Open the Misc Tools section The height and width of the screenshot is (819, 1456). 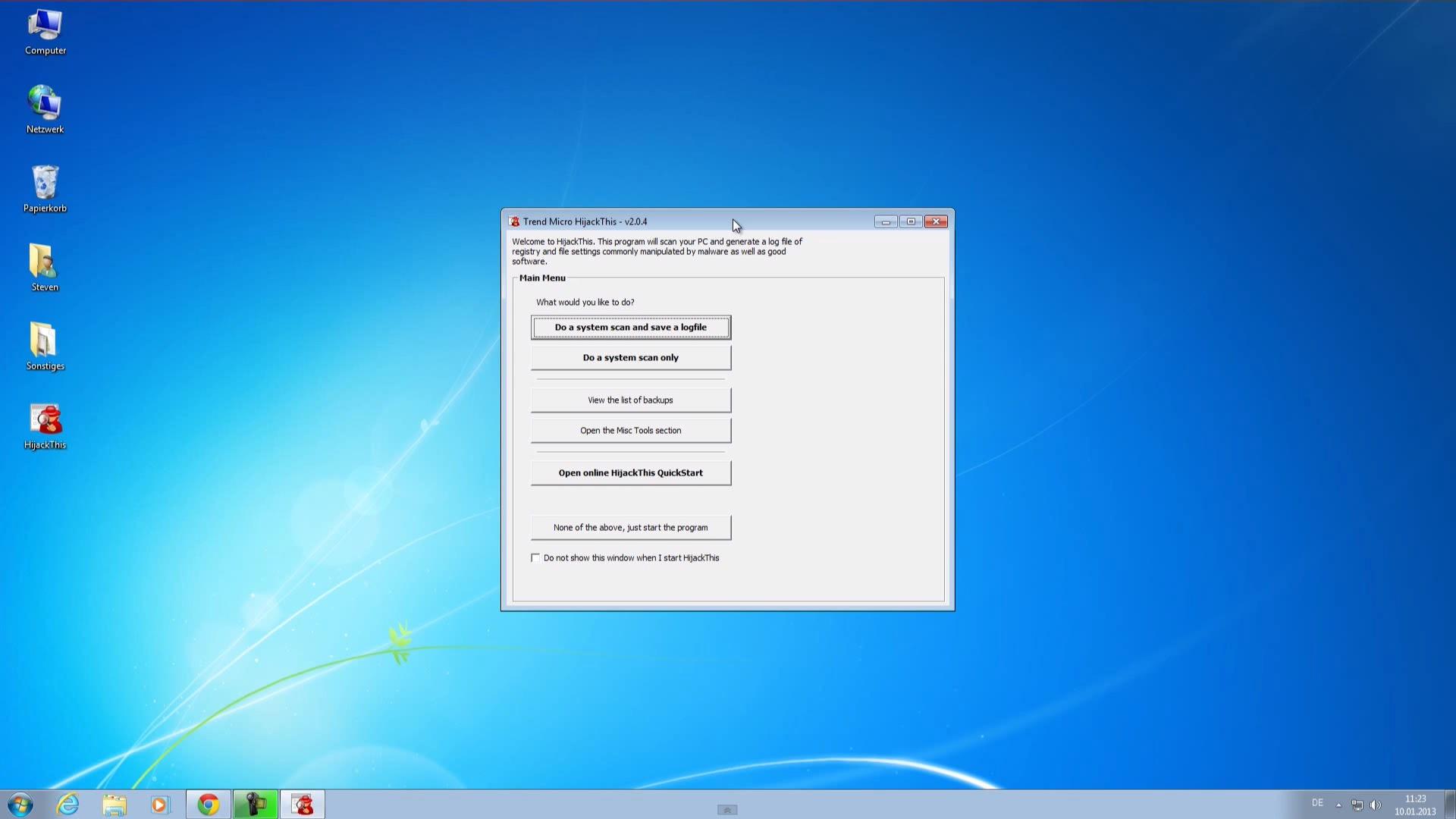click(630, 430)
